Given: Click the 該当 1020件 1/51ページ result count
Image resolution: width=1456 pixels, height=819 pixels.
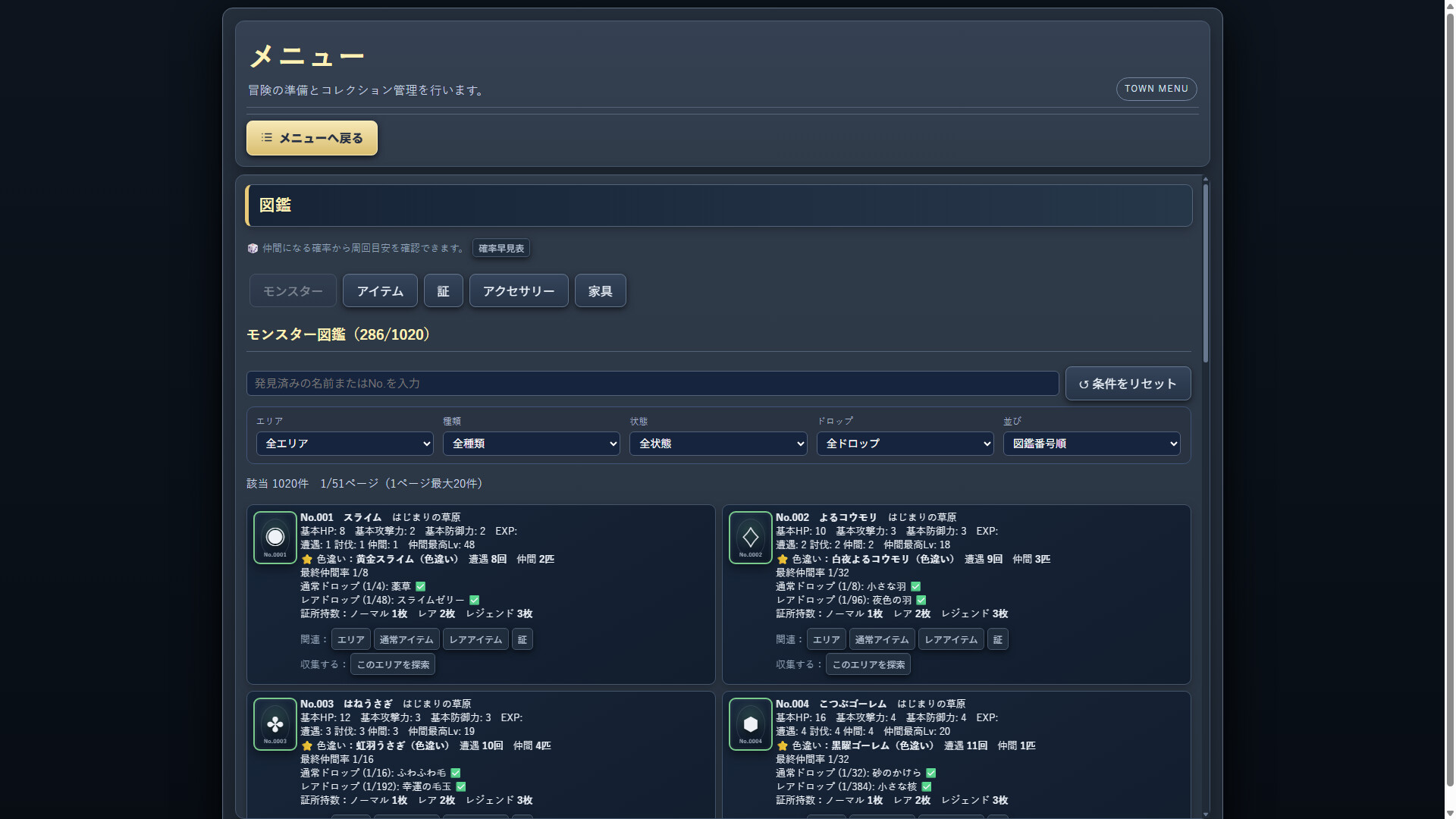Looking at the screenshot, I should point(367,483).
